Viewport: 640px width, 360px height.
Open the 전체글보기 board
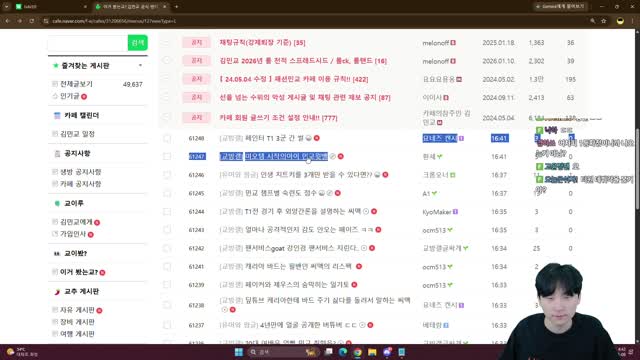coord(76,84)
